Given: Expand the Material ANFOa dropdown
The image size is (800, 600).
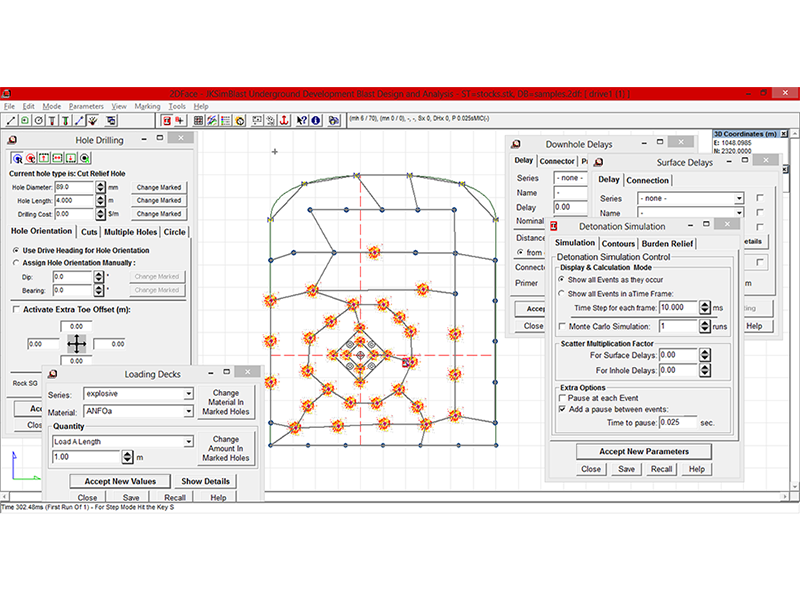Looking at the screenshot, I should 187,410.
